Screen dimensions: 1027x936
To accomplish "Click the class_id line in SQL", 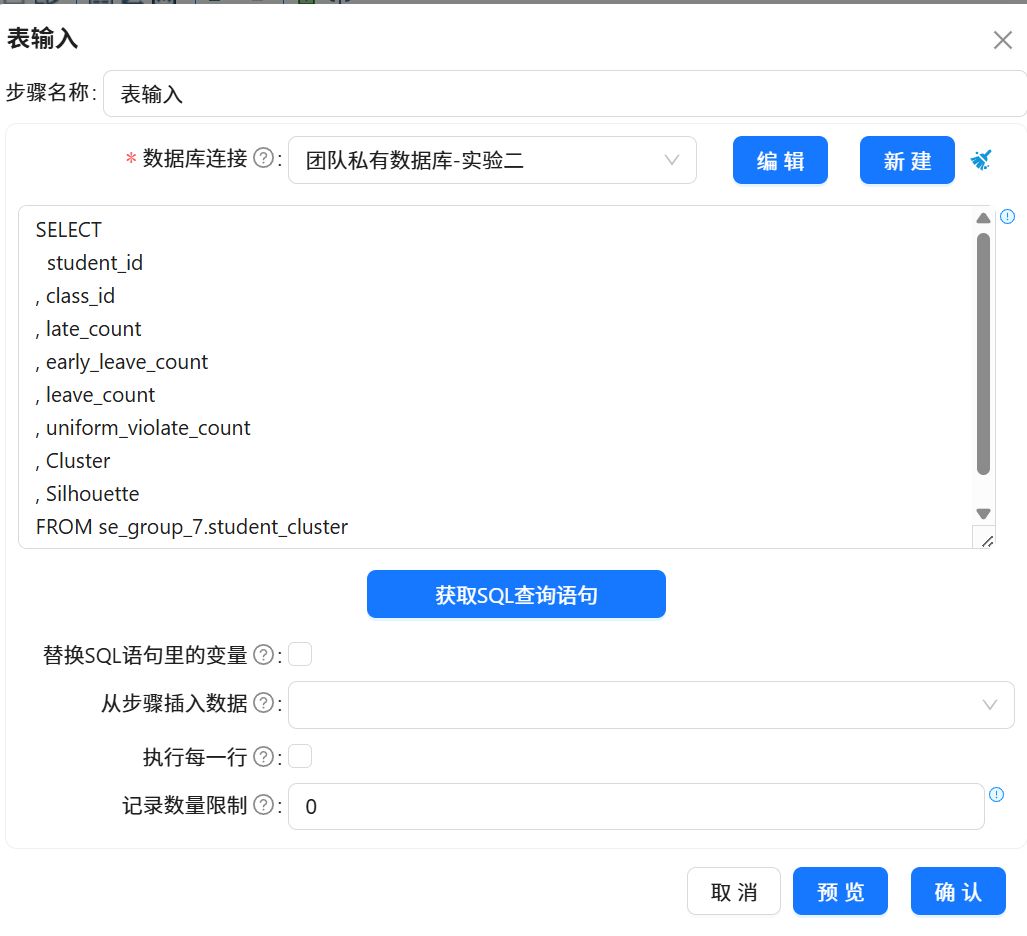I will point(75,296).
